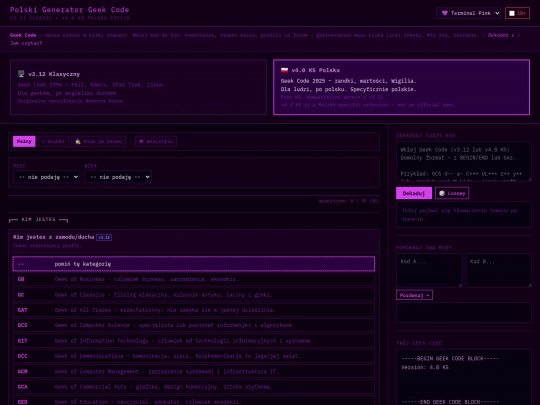The height and width of the screenshot is (405, 540).
Task: Click the 'PORÓWNAJ DWA KODY' panel heading
Action: coord(424,248)
